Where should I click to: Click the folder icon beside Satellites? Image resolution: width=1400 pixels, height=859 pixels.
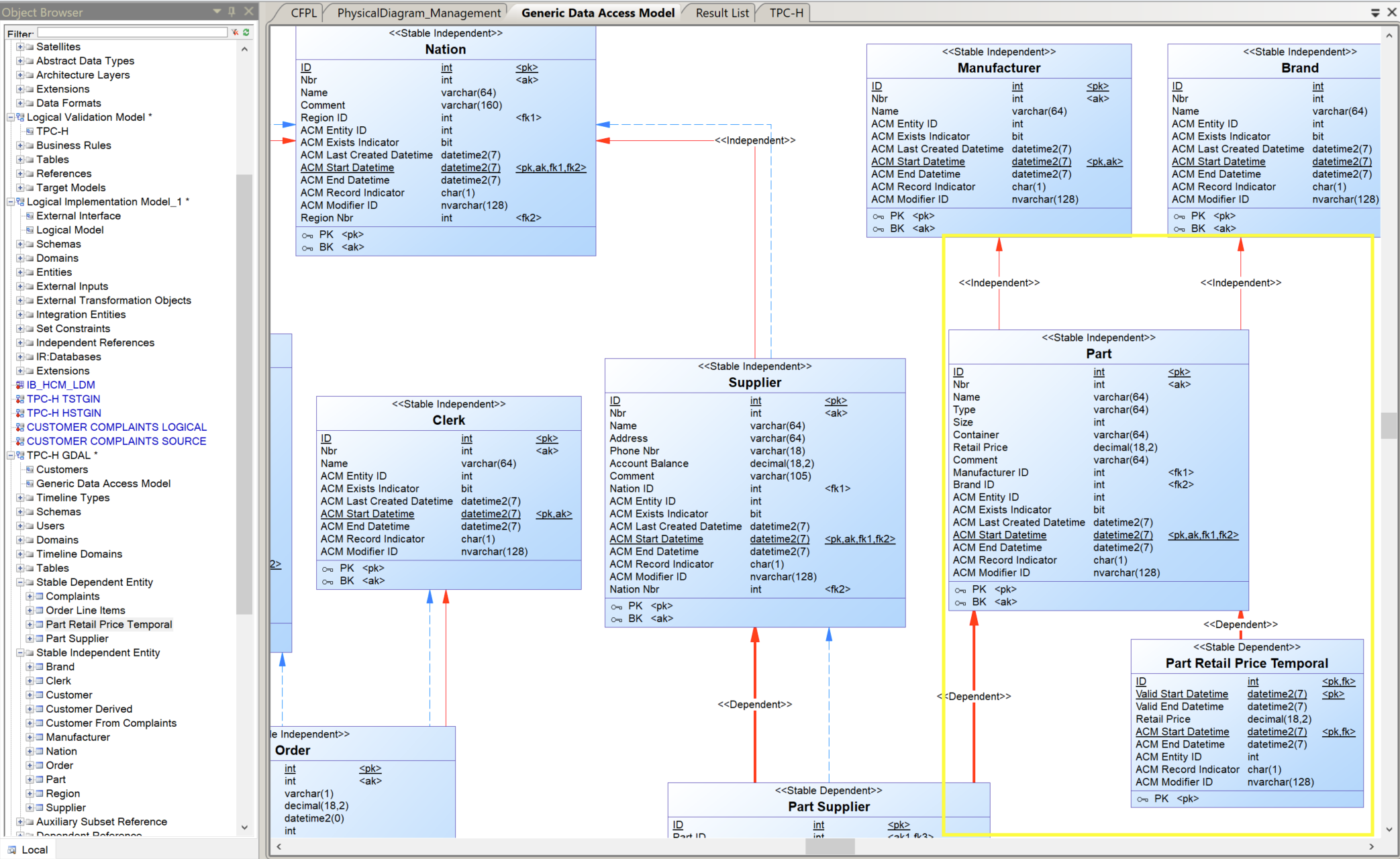point(30,47)
